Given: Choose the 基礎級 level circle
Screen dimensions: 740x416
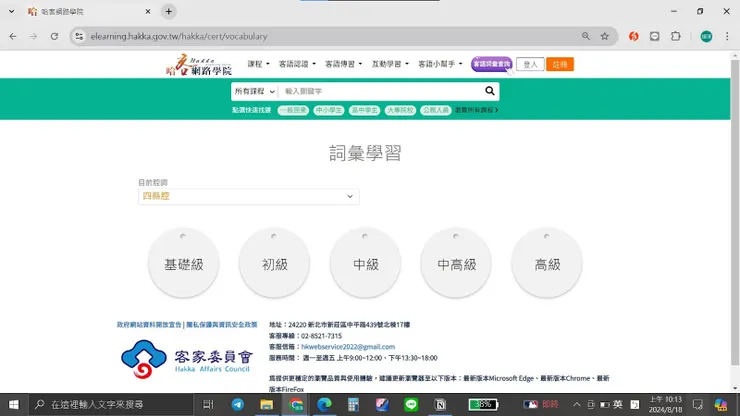Looking at the screenshot, I should (x=184, y=263).
